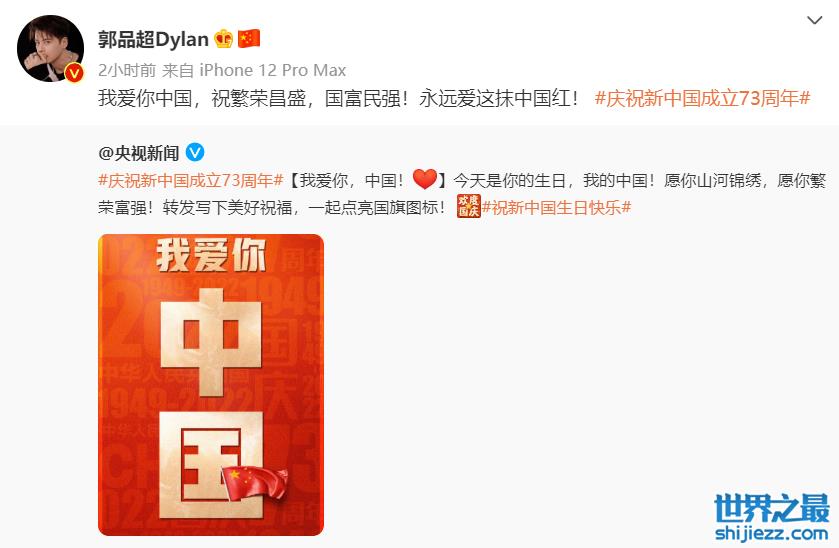Open the 郭品超Dylan username link

point(153,39)
